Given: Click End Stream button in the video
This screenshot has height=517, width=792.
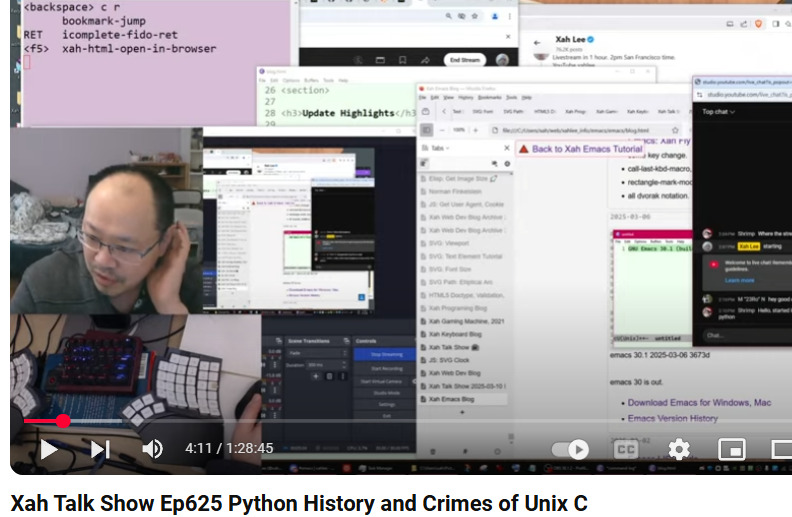Looking at the screenshot, I should coord(465,60).
